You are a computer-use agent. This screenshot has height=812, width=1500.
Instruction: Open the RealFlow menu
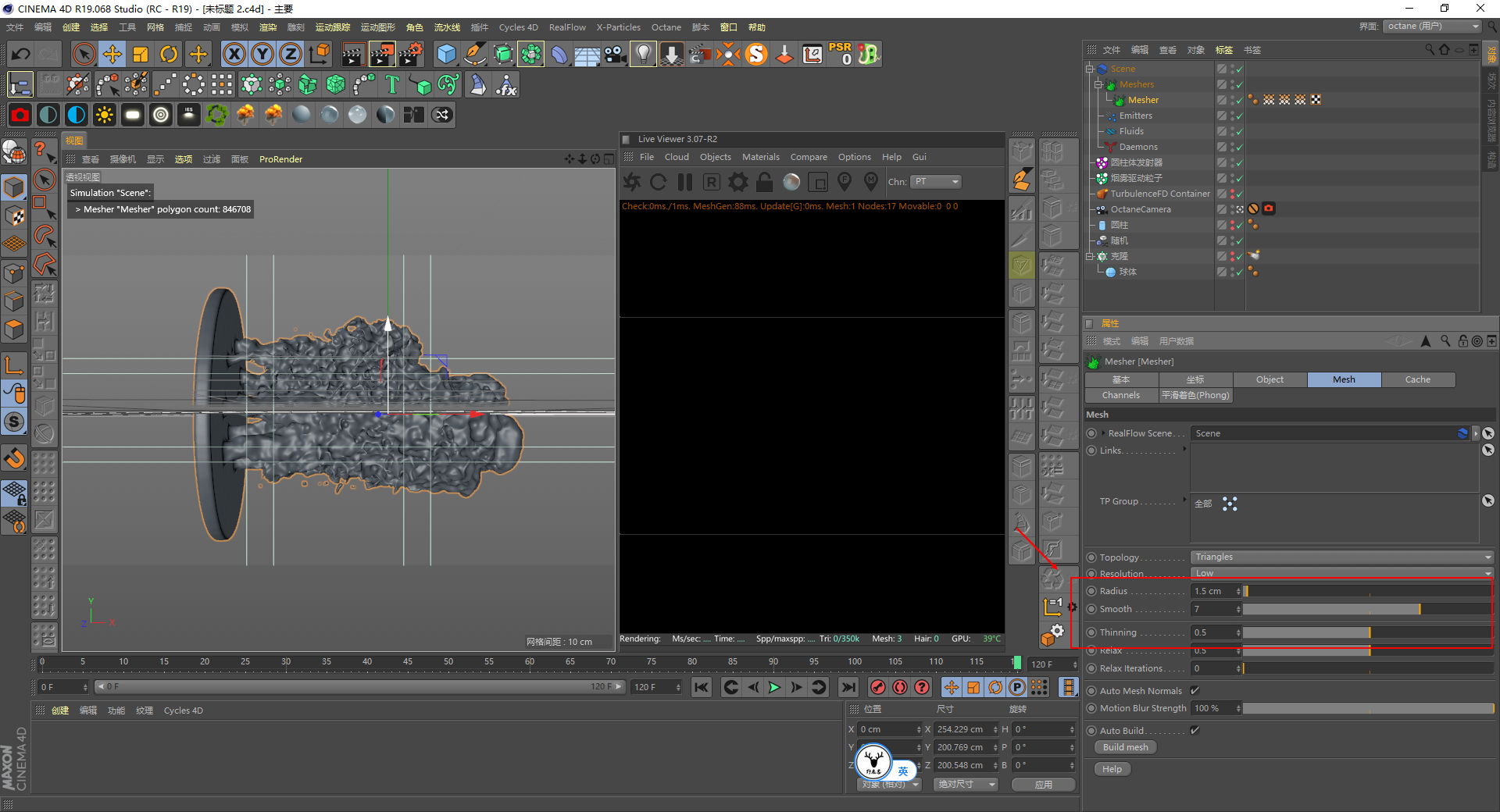click(567, 27)
